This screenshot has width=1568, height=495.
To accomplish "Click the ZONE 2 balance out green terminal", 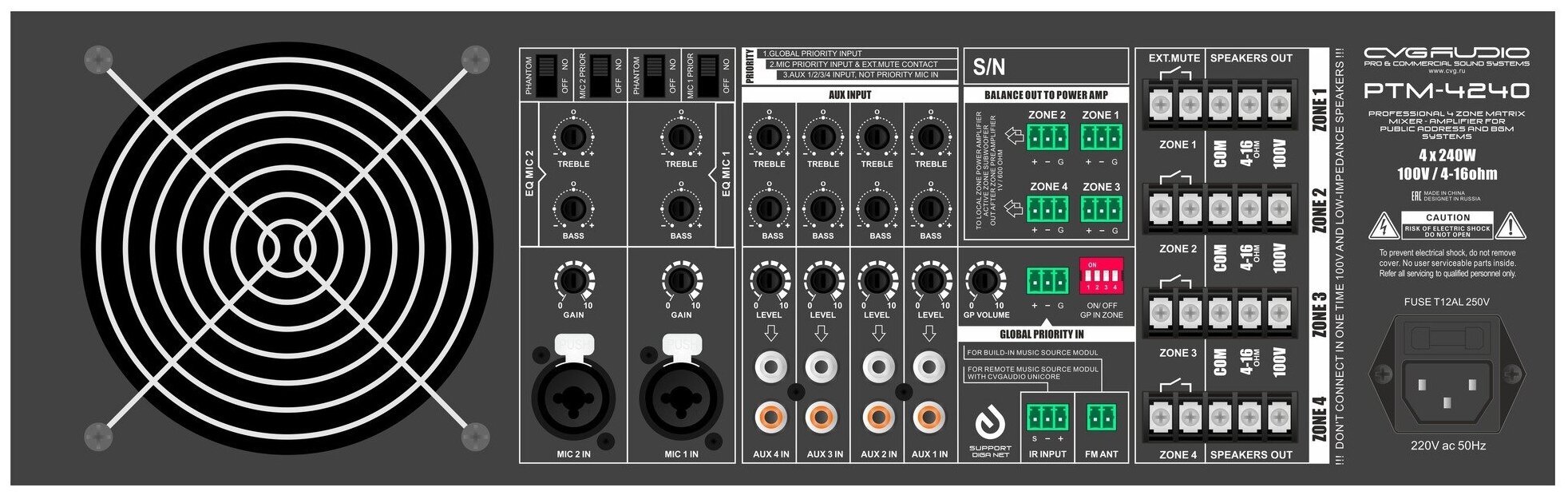I will pos(1047,137).
